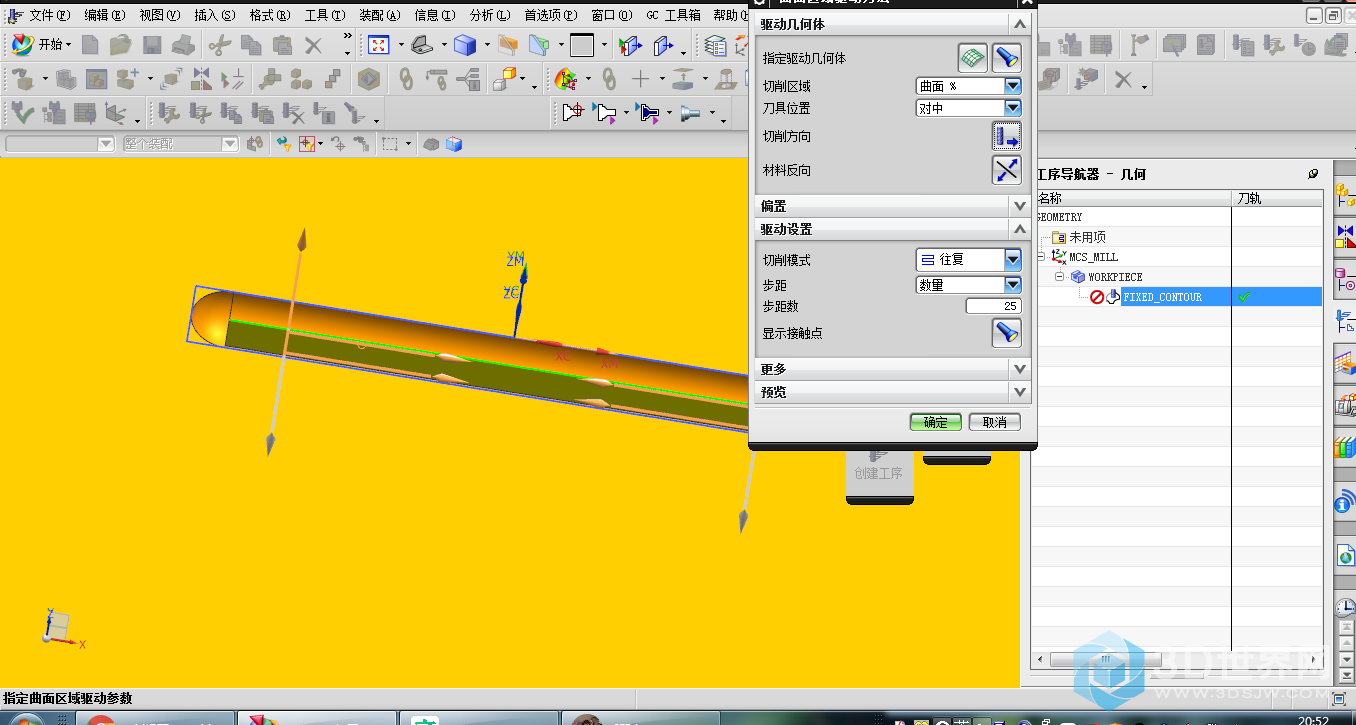Collapse the WORKPIECE tree node
Image resolution: width=1356 pixels, height=725 pixels.
(1060, 277)
